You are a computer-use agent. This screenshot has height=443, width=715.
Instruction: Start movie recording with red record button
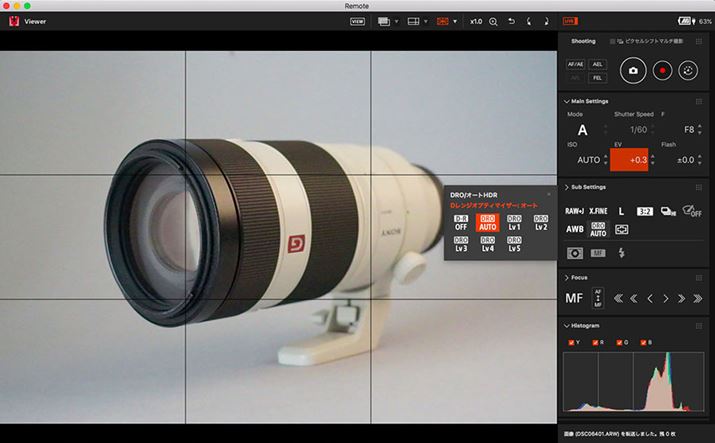pyautogui.click(x=660, y=70)
